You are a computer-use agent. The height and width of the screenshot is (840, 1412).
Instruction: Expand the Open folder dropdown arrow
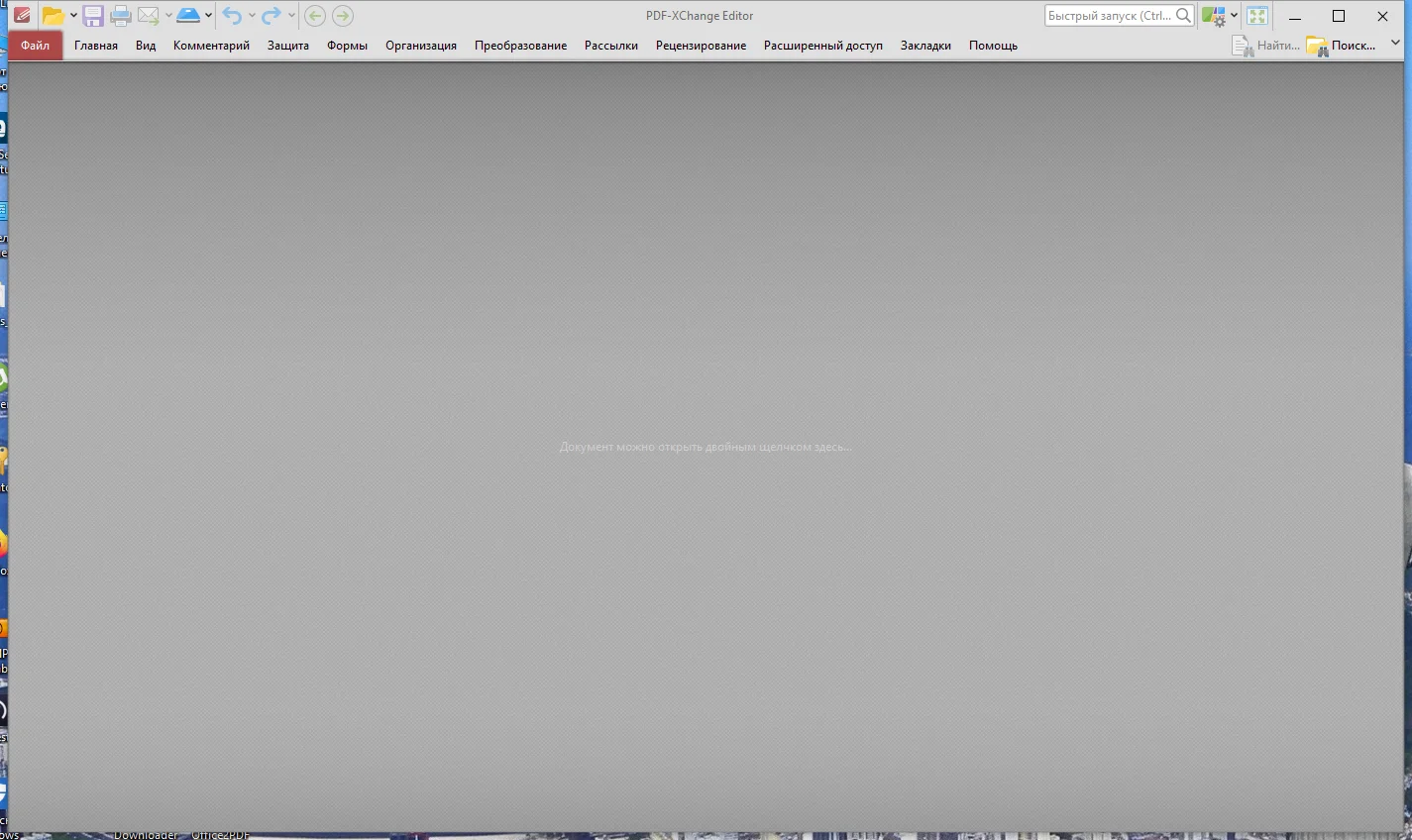pyautogui.click(x=73, y=16)
